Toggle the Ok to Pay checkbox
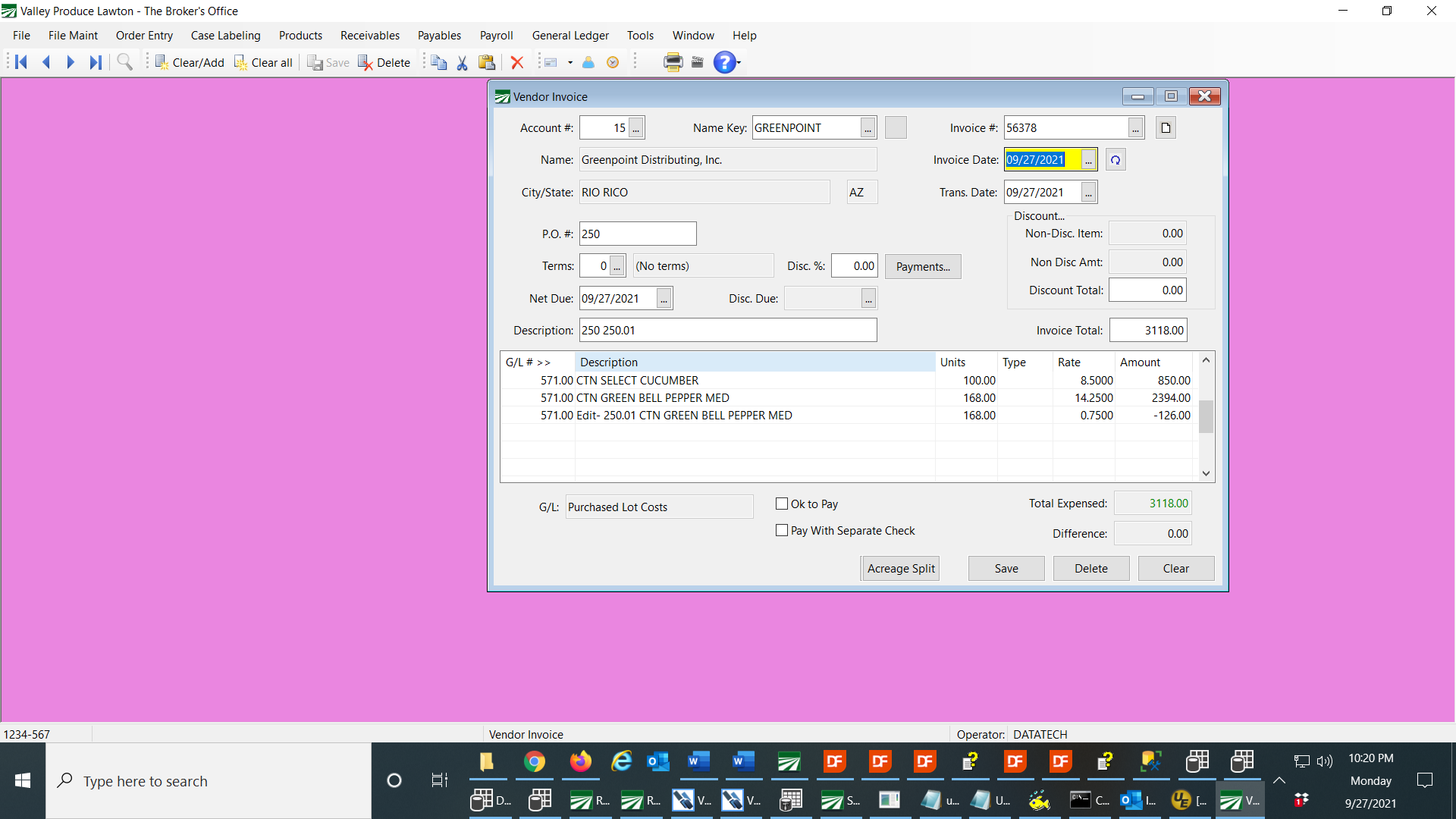 pos(782,504)
